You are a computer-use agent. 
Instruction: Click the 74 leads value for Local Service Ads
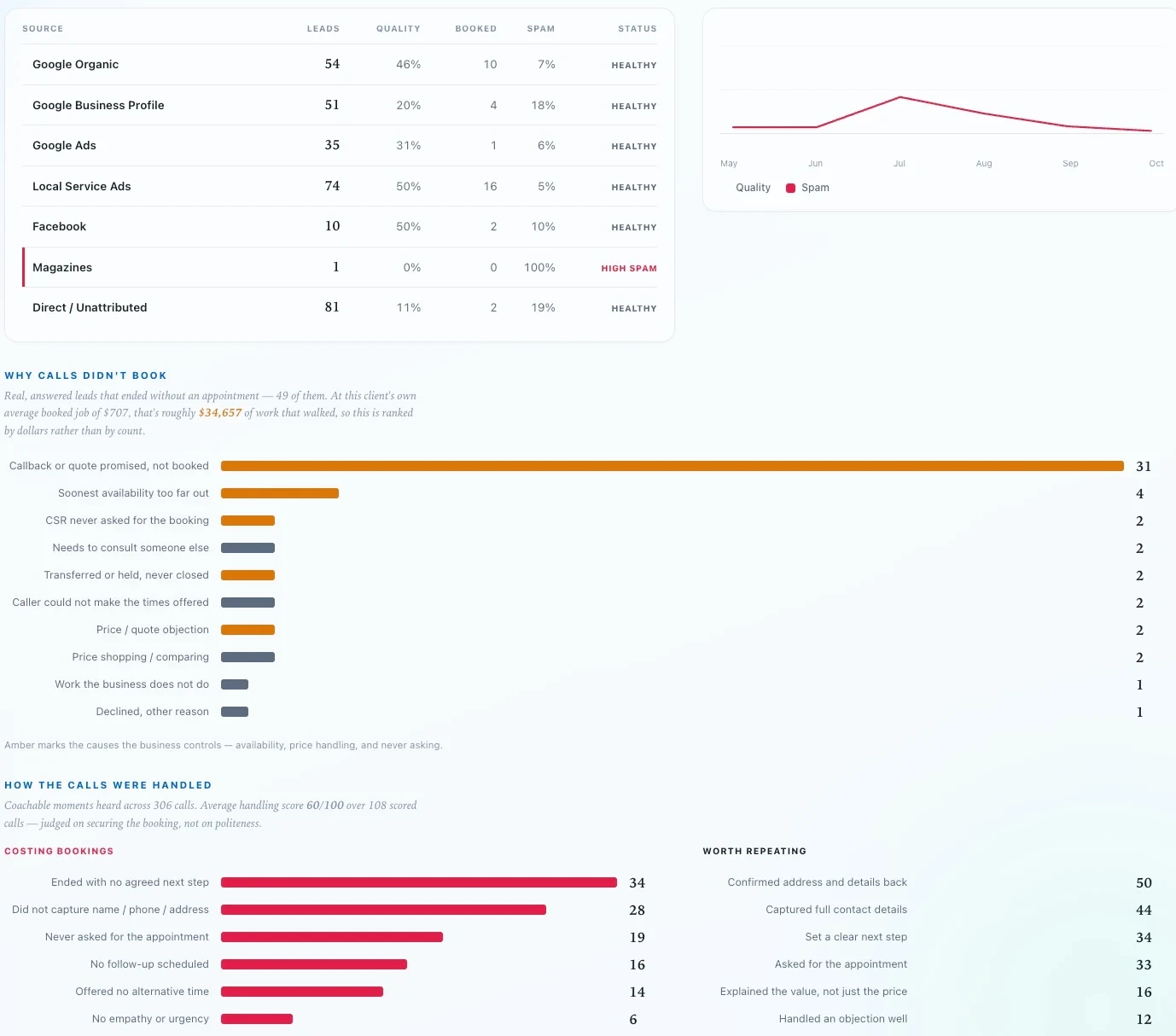pyautogui.click(x=332, y=186)
